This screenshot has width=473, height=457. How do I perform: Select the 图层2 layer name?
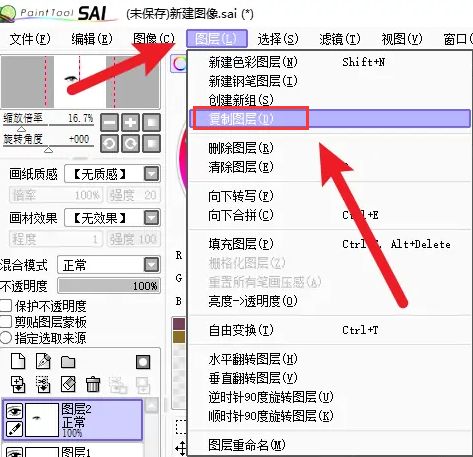pyautogui.click(x=76, y=409)
